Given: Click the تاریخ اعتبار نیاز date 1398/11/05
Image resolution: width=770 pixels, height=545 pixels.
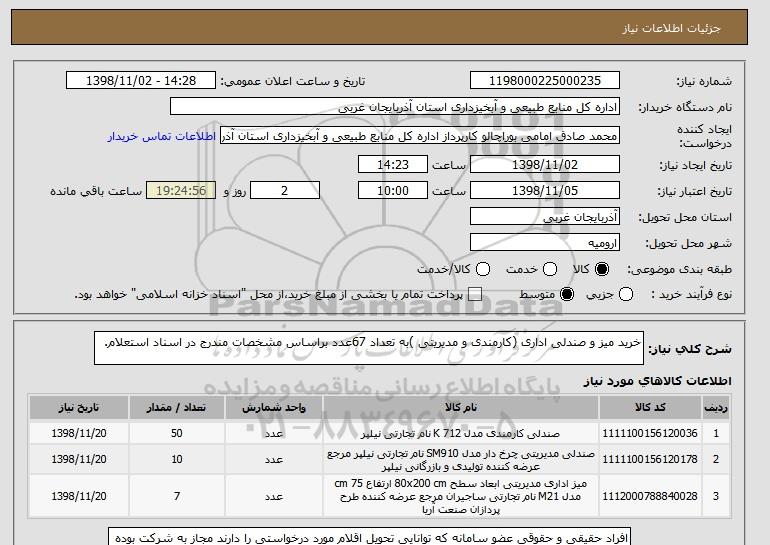Looking at the screenshot, I should [545, 191].
